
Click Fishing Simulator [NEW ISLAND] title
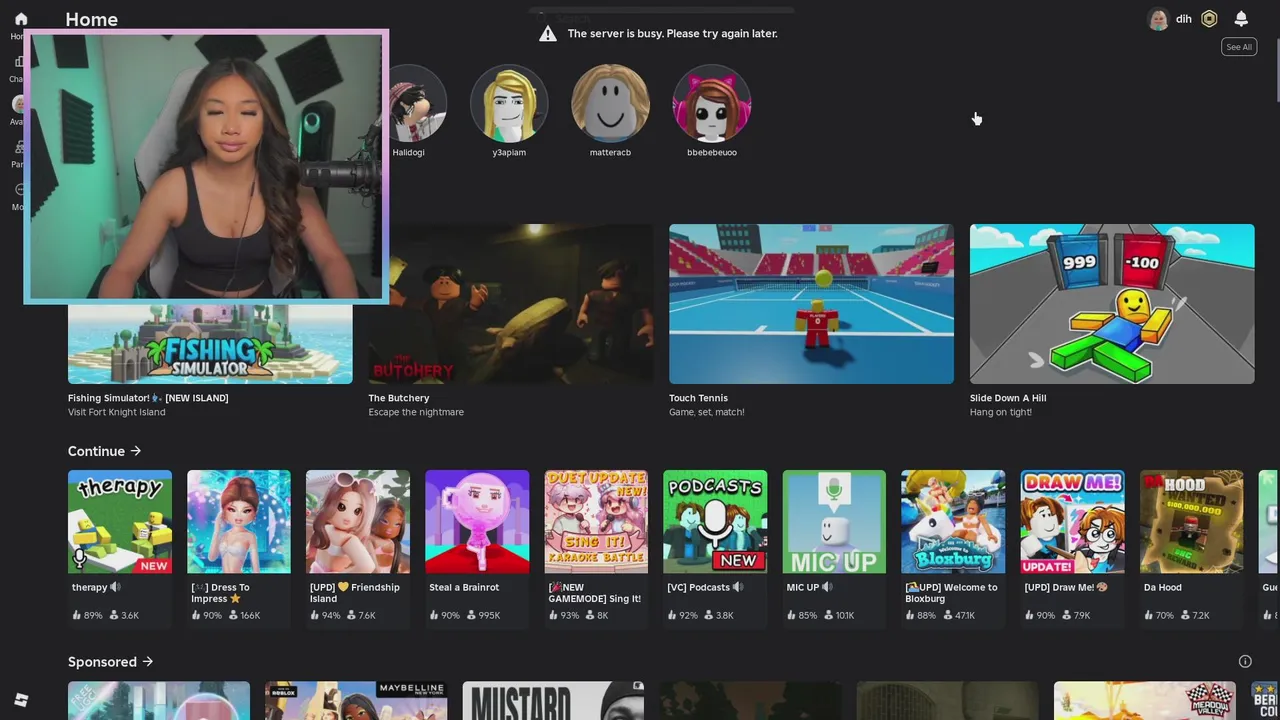[x=148, y=398]
